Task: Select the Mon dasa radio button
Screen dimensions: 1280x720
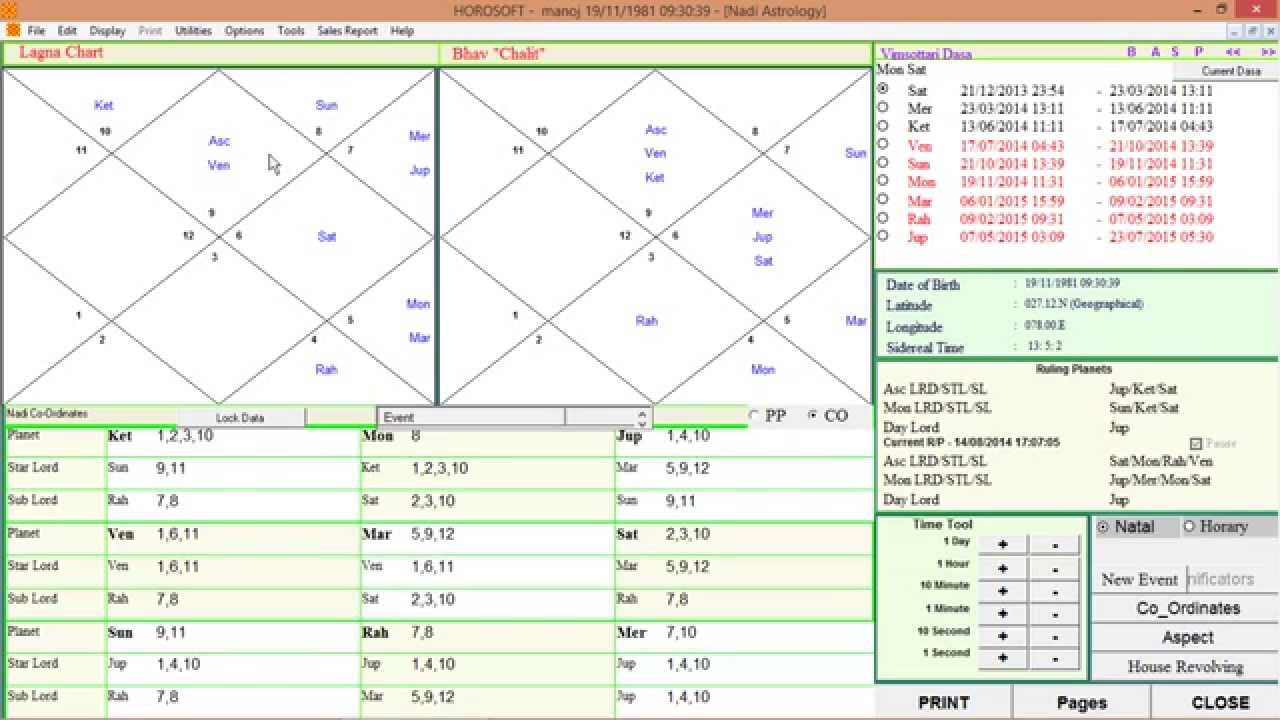Action: (883, 180)
